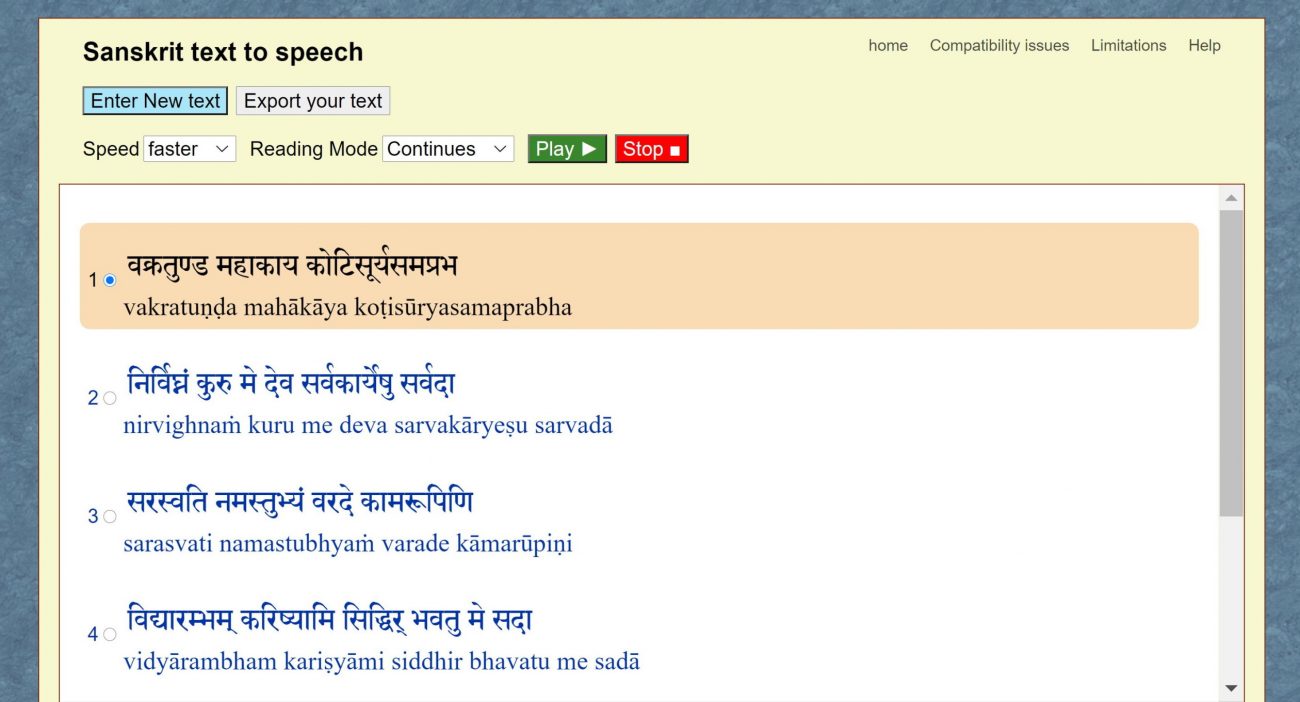Open the Compatibility issues page

[x=999, y=45]
